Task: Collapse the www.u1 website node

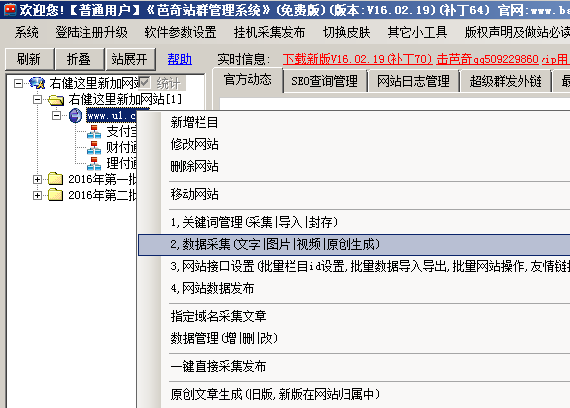Action: 56,116
